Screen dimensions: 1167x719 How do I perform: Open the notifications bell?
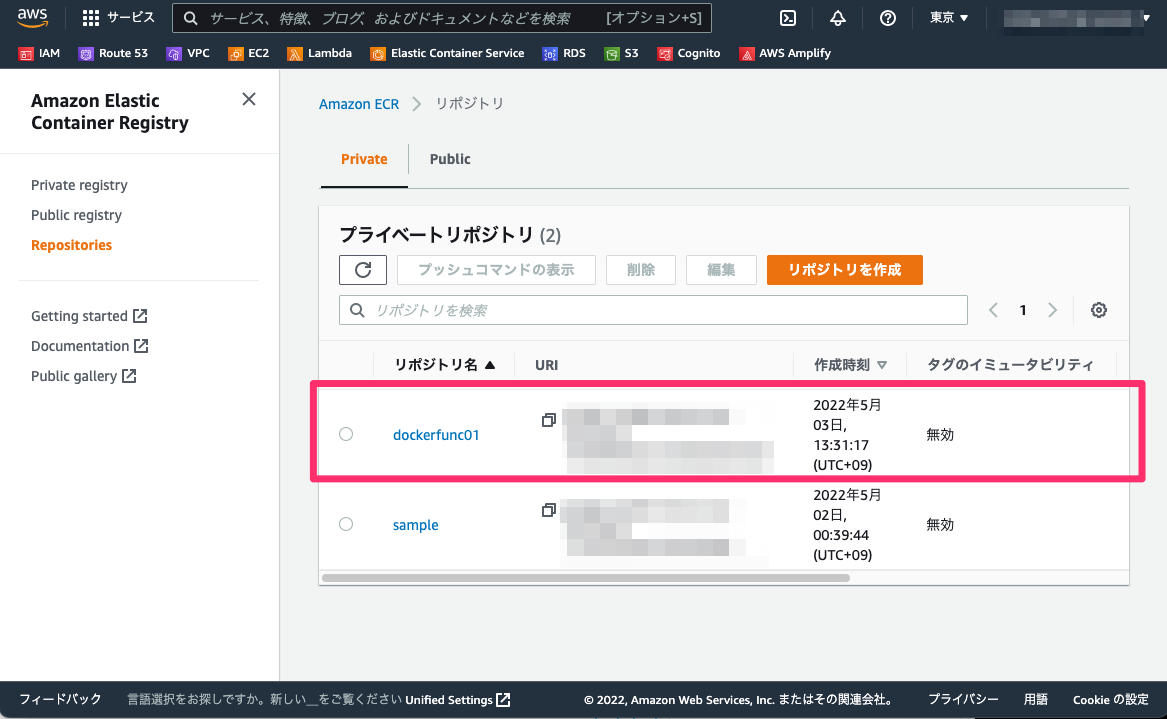tap(837, 18)
